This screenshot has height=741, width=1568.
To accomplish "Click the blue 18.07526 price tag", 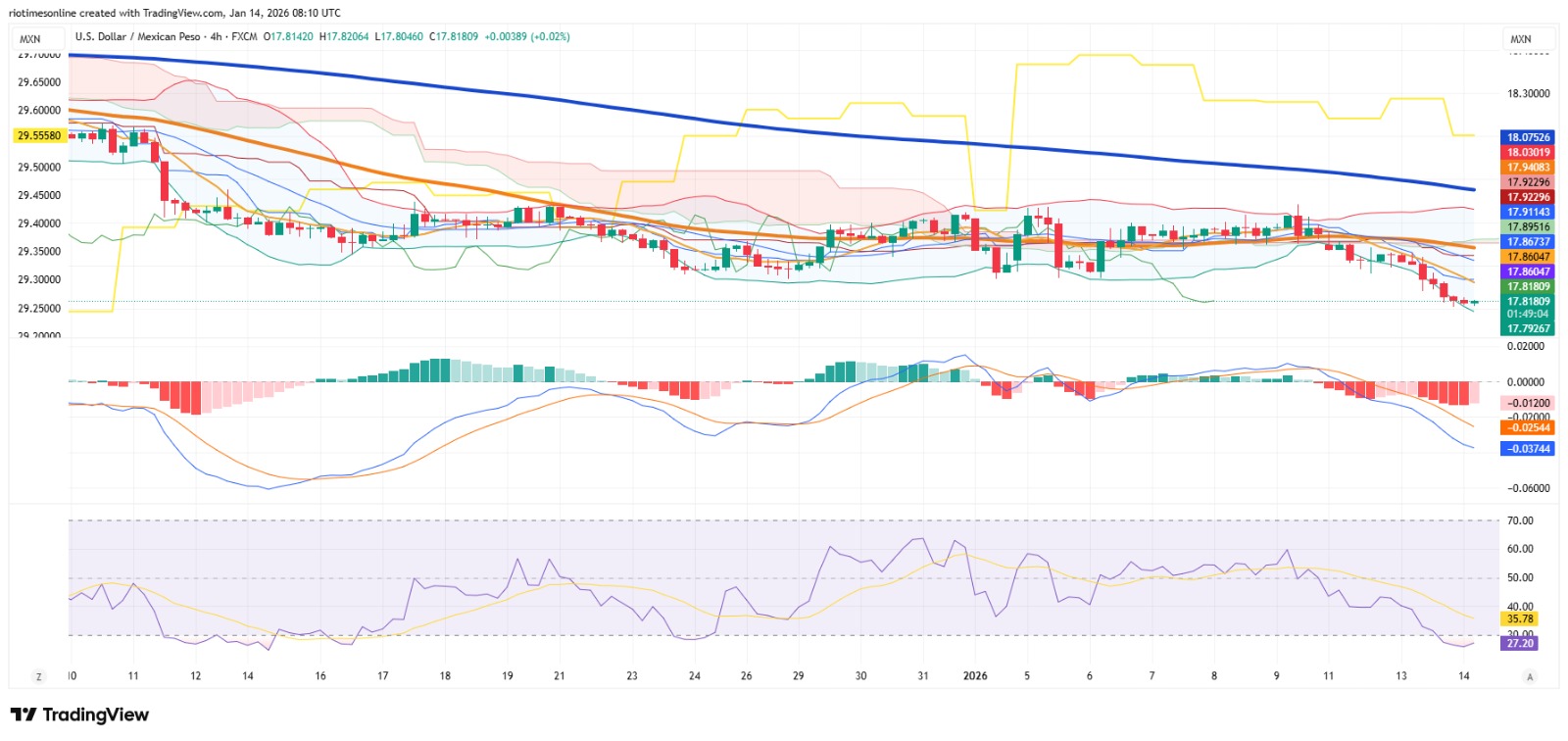I will pyautogui.click(x=1528, y=137).
